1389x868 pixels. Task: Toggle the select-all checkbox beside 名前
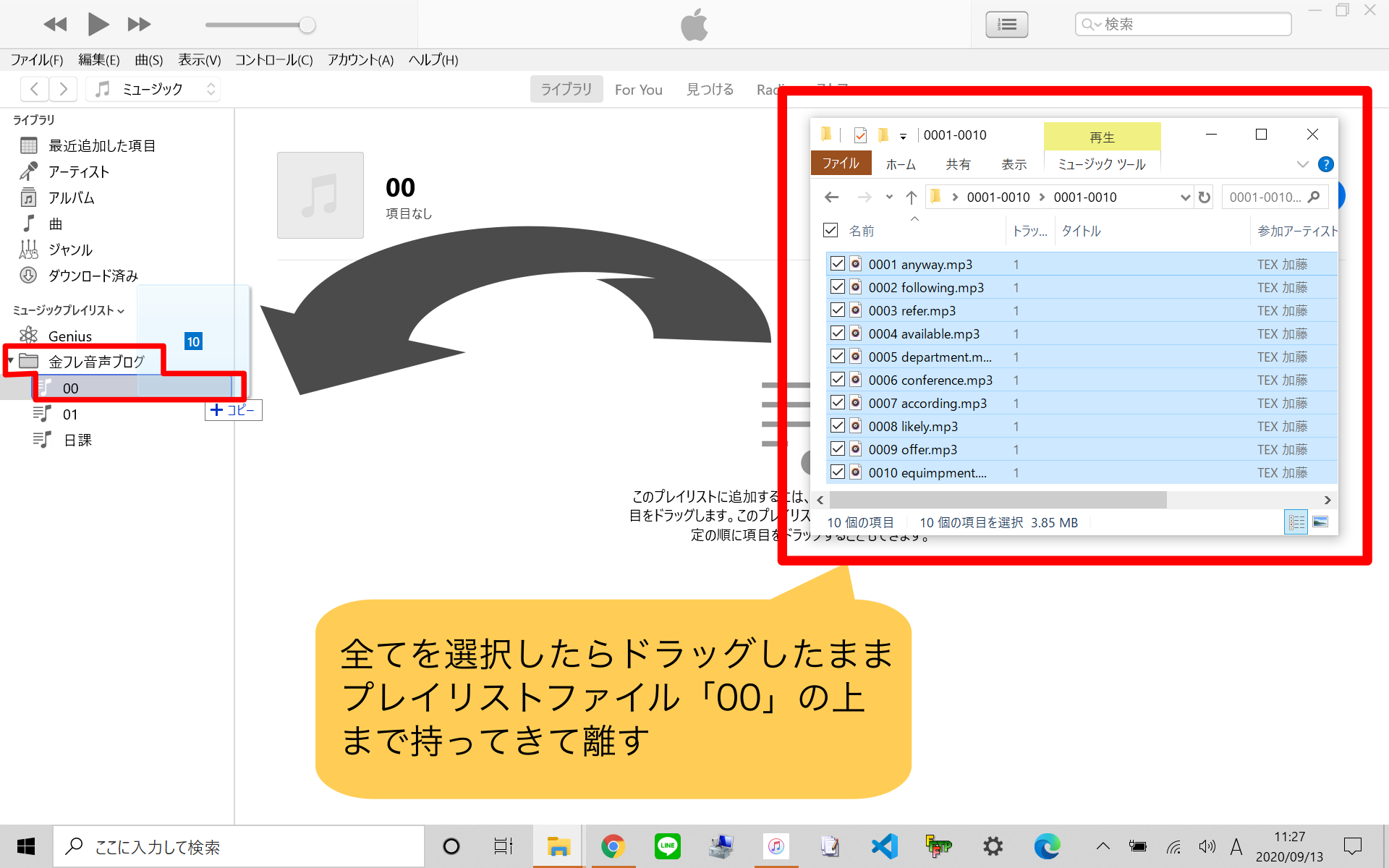(x=831, y=230)
